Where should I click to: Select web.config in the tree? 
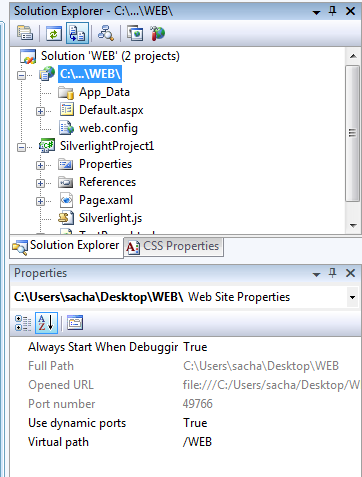[x=108, y=128]
